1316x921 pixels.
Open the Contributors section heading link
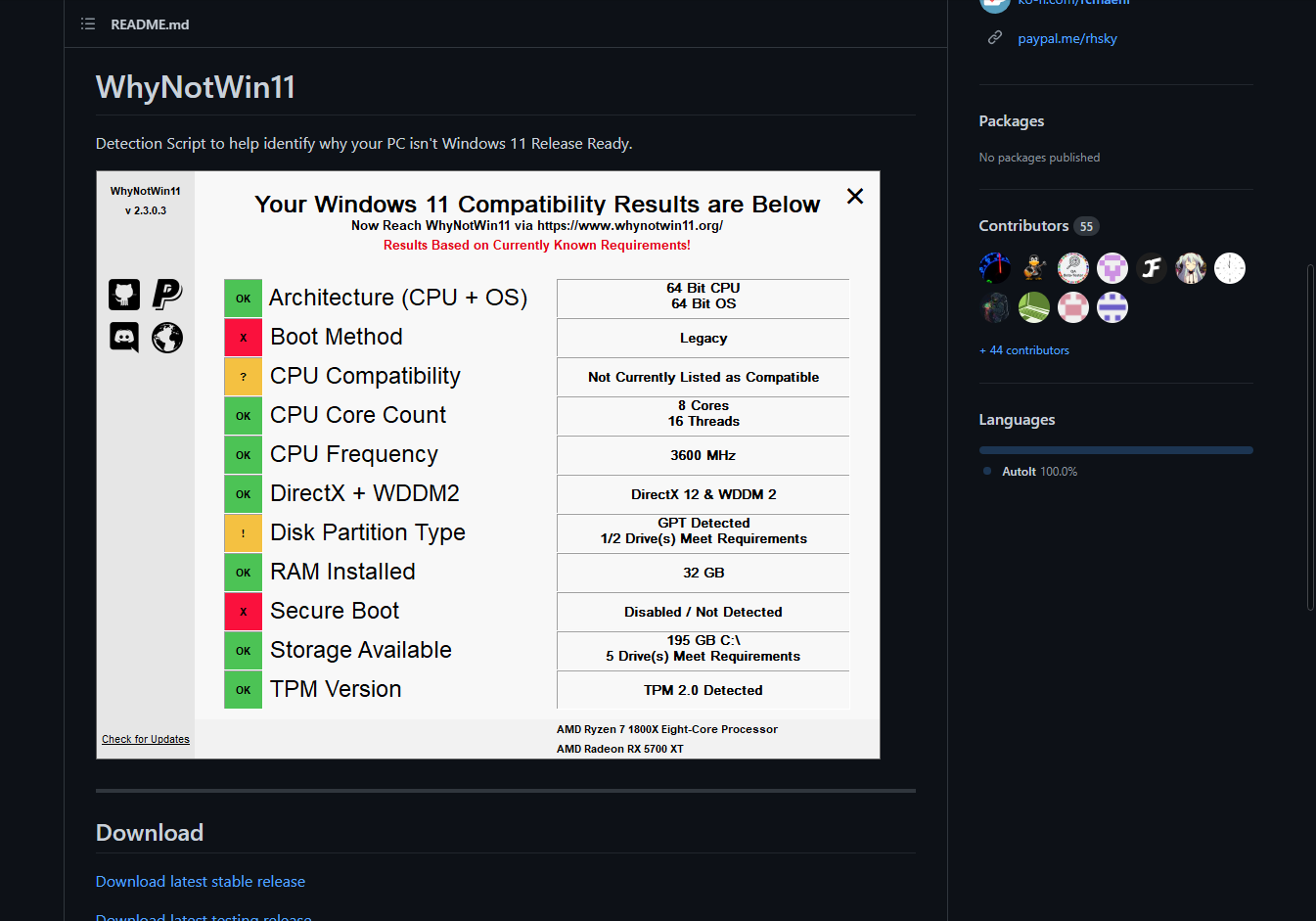pyautogui.click(x=1023, y=225)
